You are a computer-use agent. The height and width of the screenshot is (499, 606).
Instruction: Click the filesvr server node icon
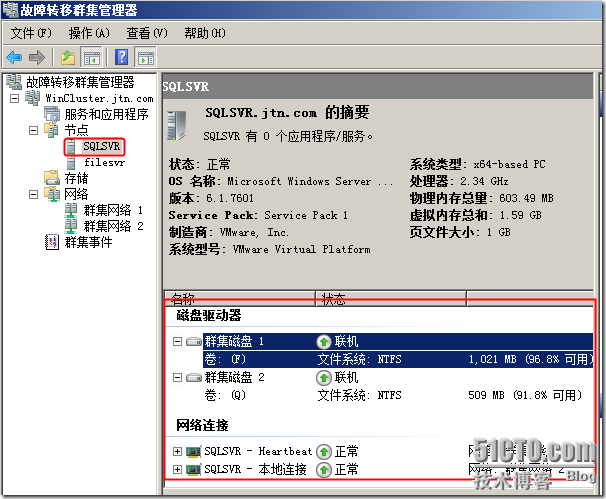71,163
